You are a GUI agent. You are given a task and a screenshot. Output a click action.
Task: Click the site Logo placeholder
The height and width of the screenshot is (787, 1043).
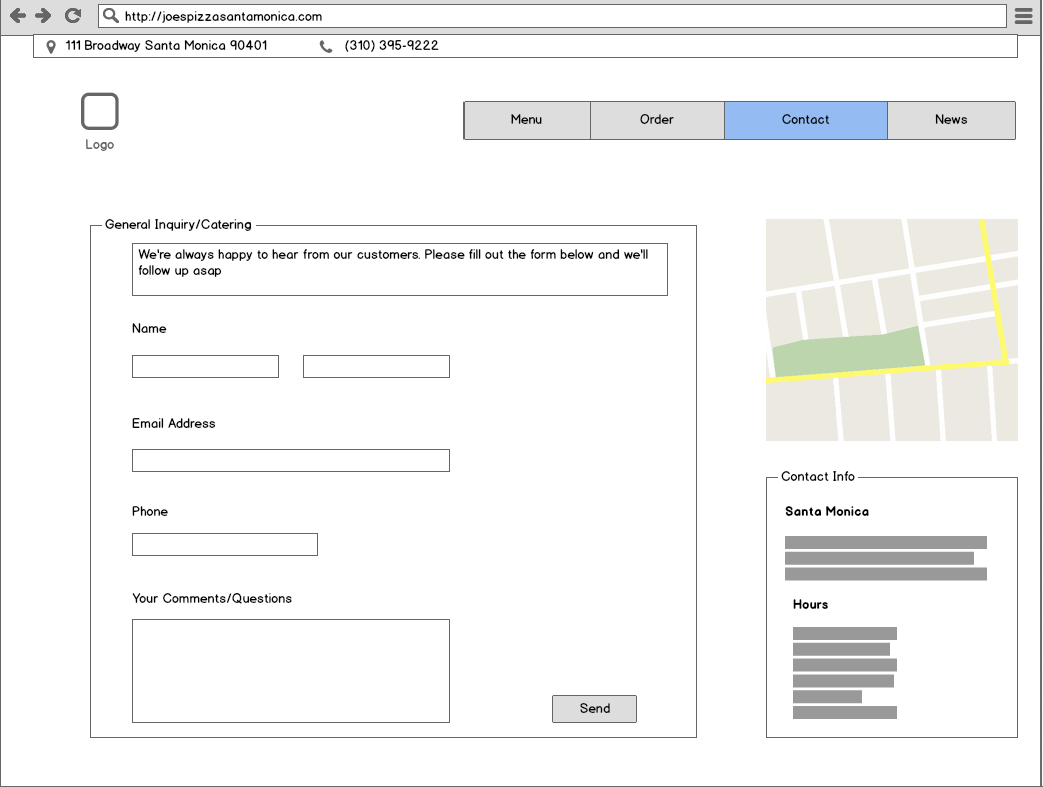point(100,112)
